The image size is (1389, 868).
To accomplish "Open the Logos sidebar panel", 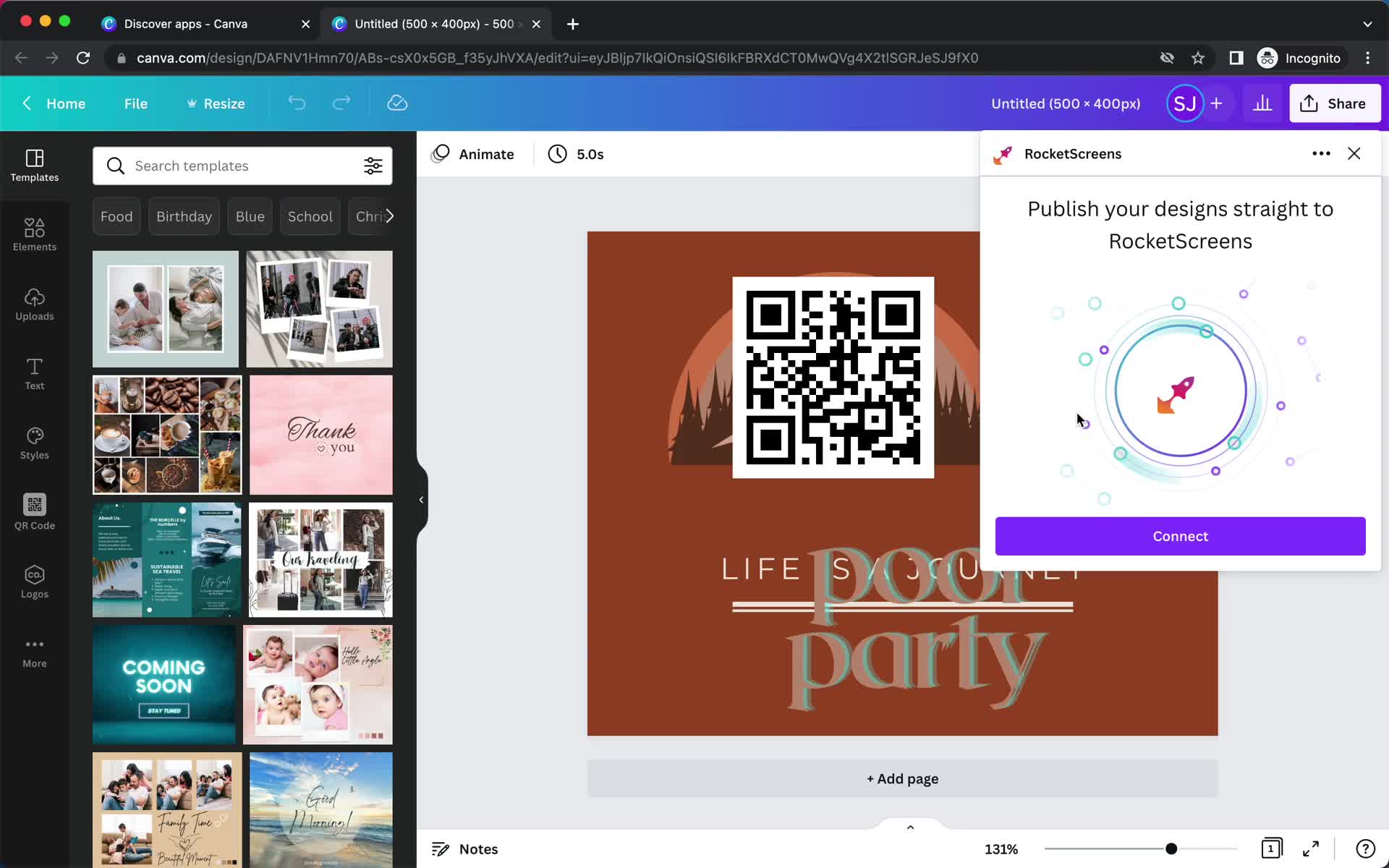I will coord(34,582).
